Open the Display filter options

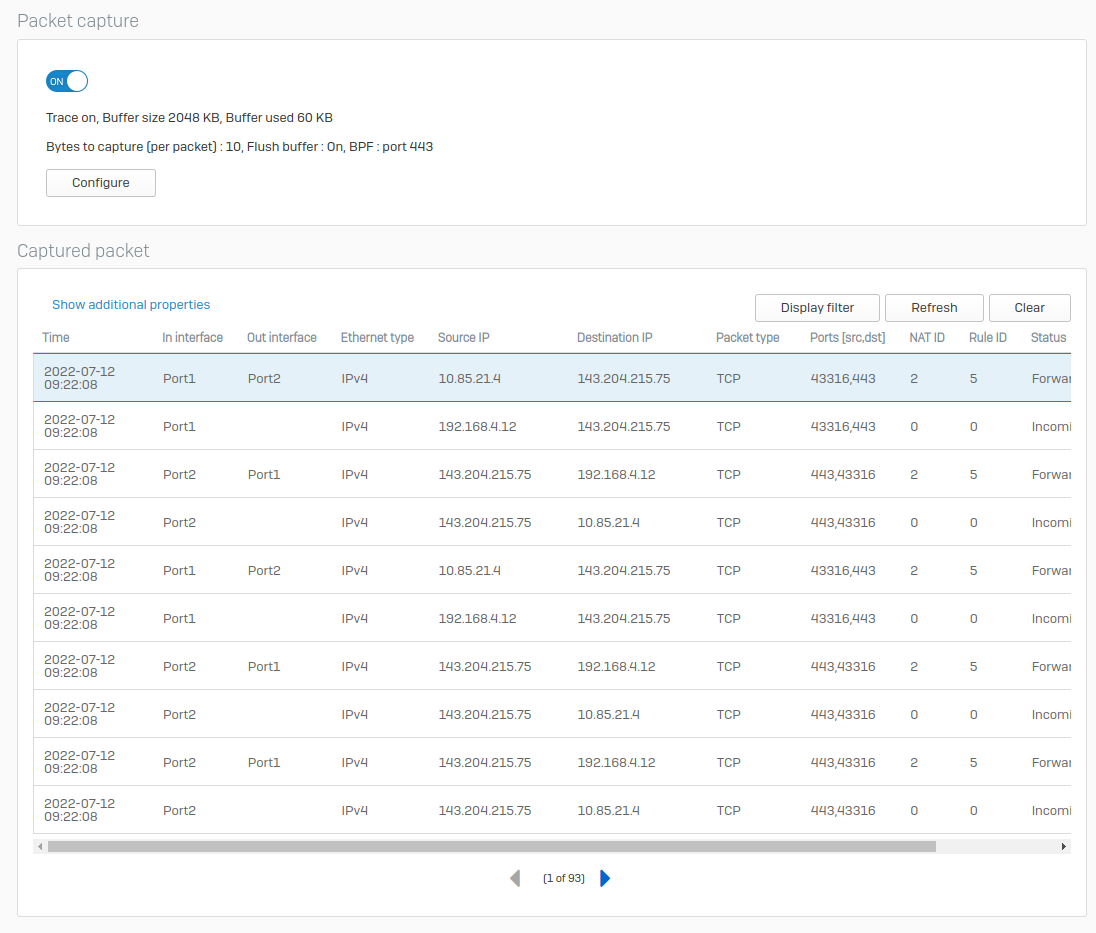[817, 307]
